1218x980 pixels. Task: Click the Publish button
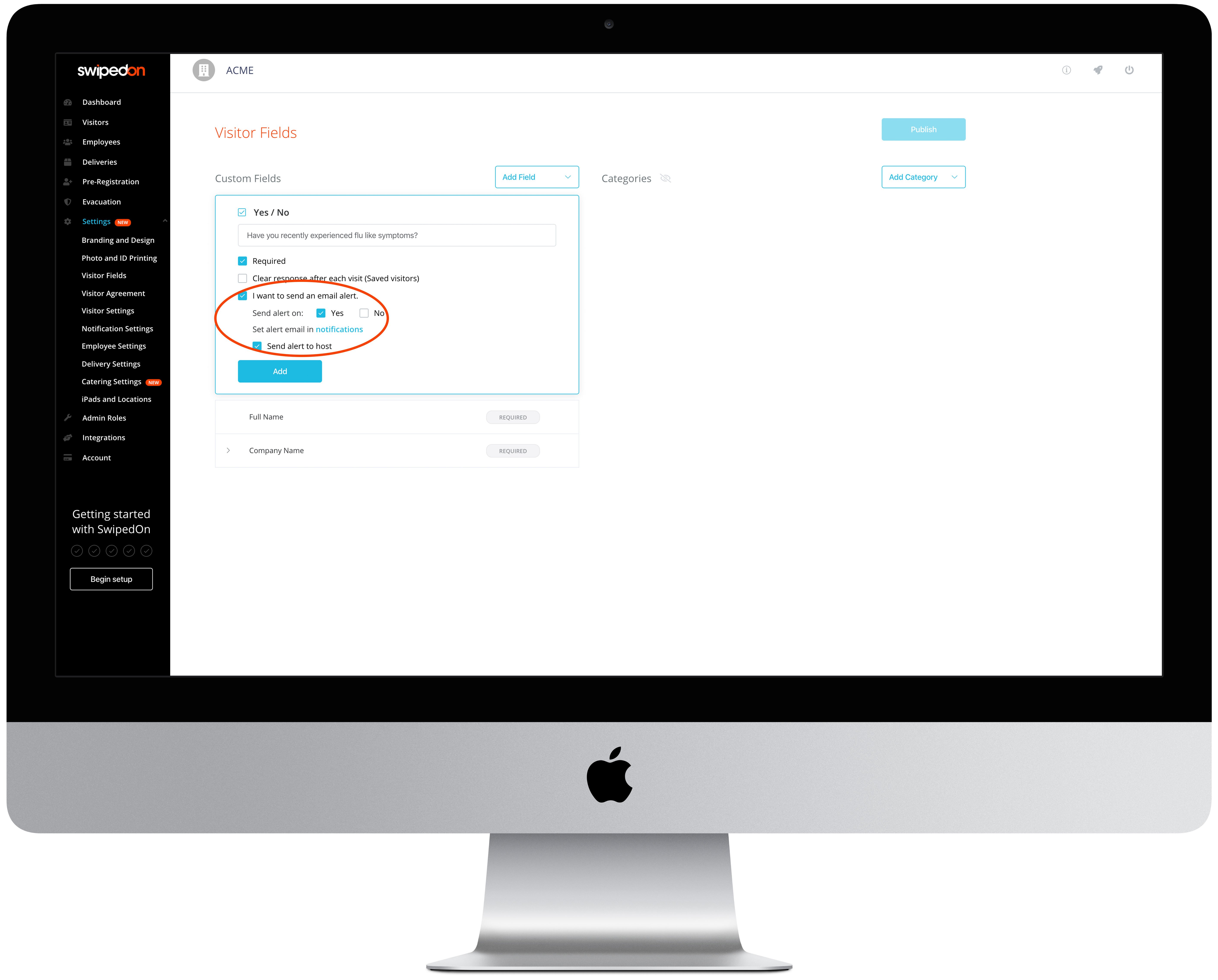click(922, 129)
